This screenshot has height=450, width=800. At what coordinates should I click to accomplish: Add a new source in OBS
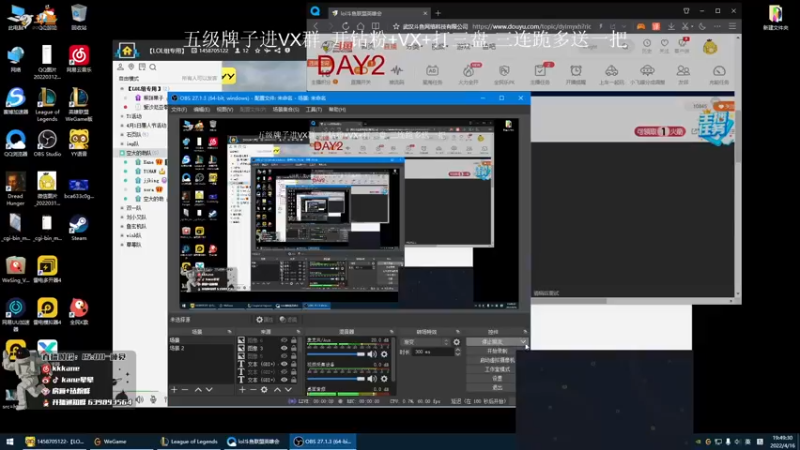tap(242, 390)
